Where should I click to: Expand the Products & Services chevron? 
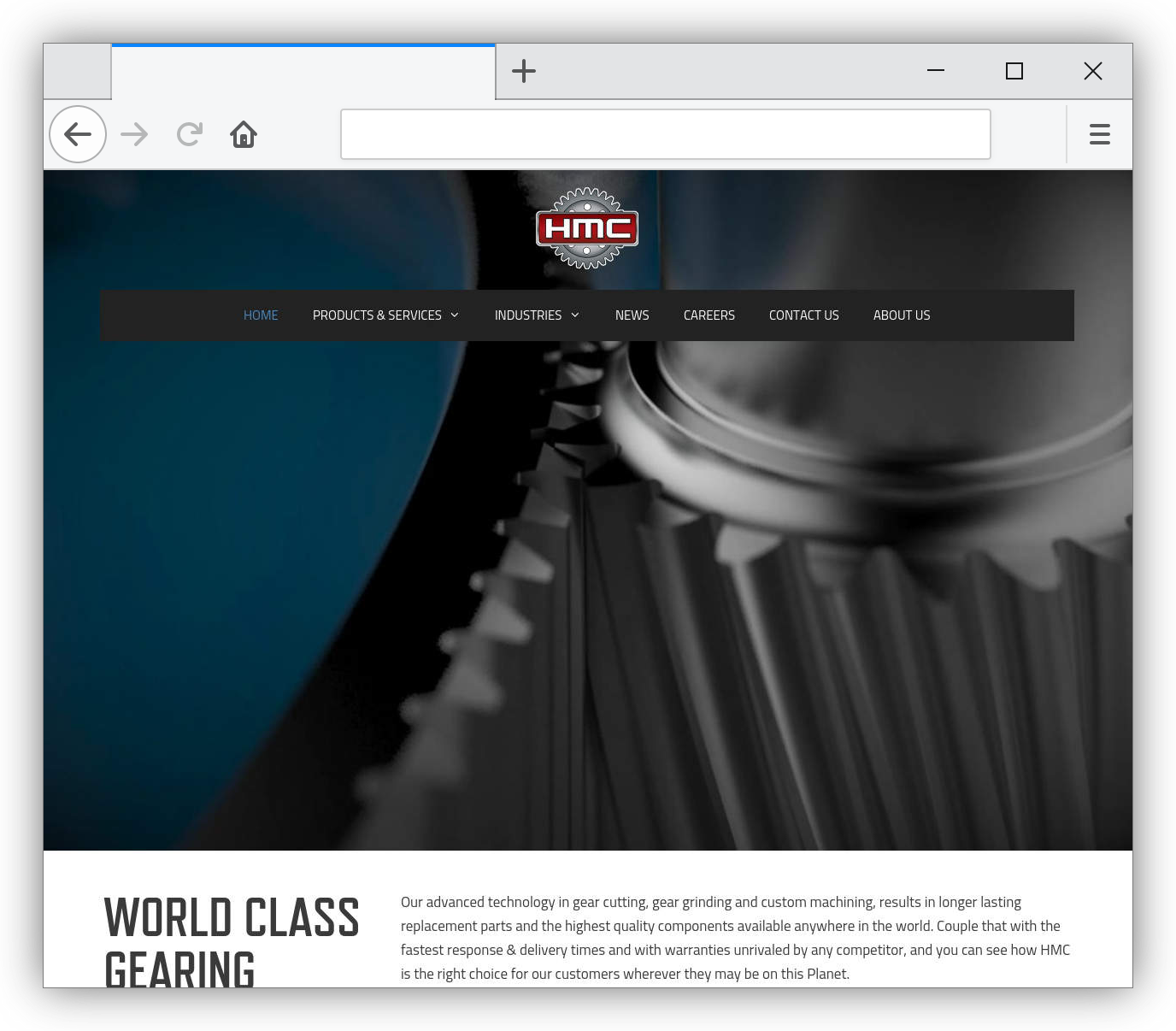455,315
